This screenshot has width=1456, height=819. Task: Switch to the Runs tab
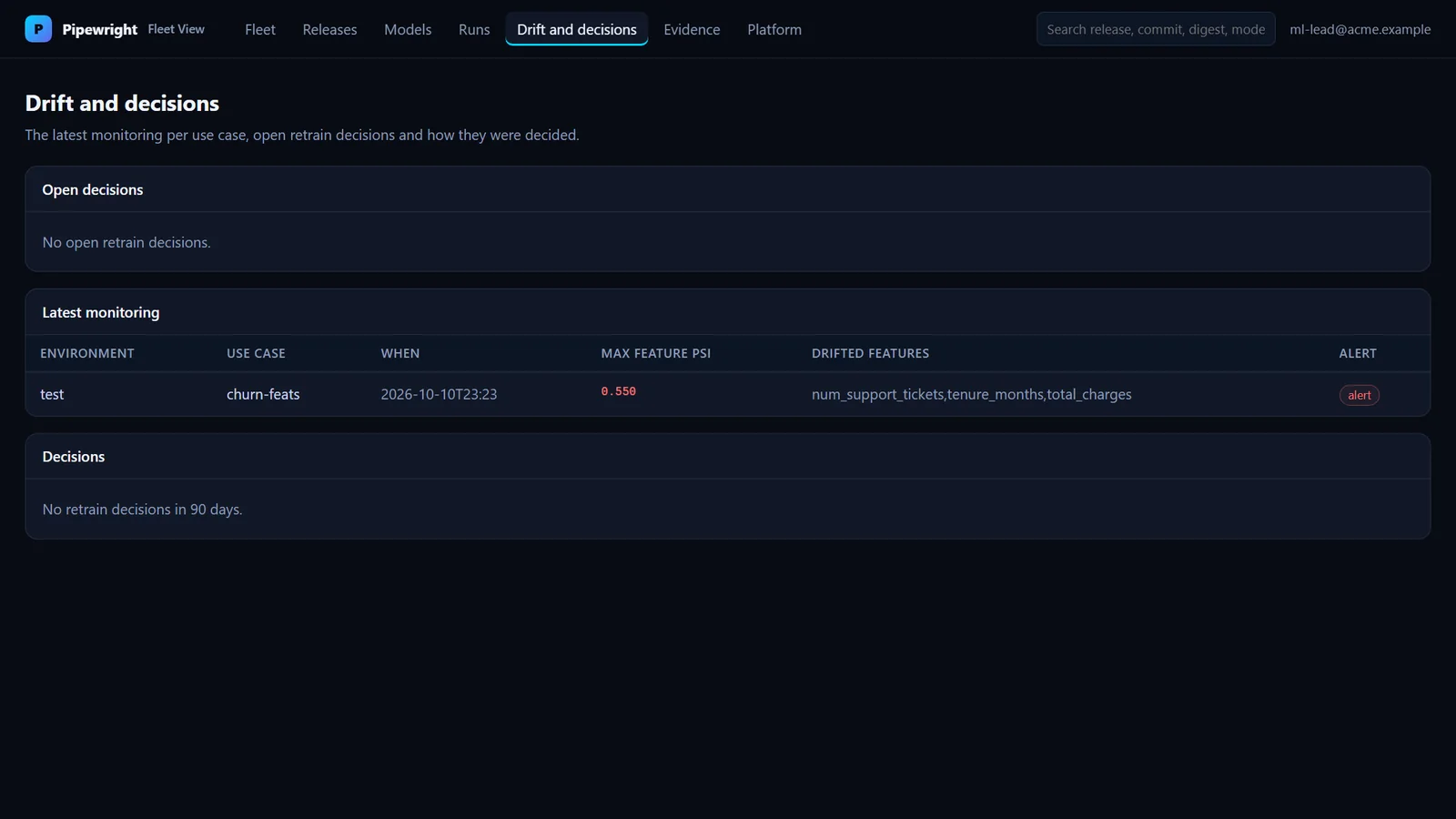pos(474,29)
